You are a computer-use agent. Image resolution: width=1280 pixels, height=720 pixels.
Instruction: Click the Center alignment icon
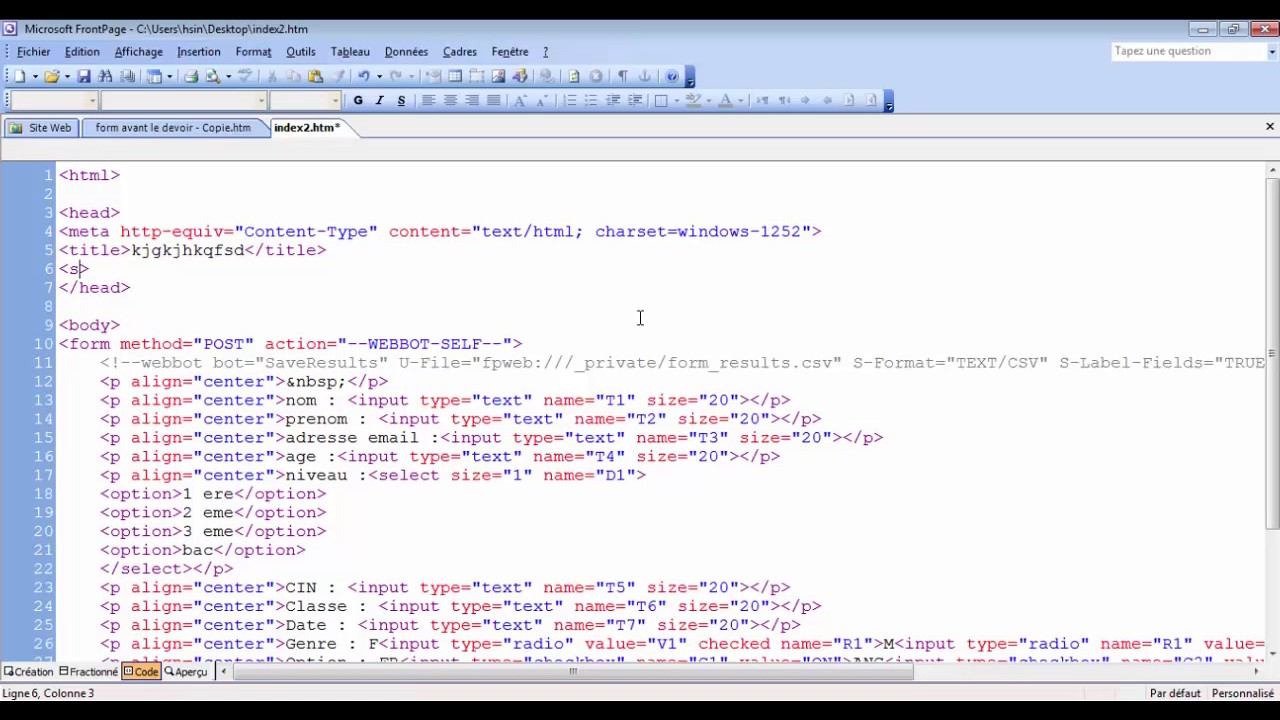450,100
